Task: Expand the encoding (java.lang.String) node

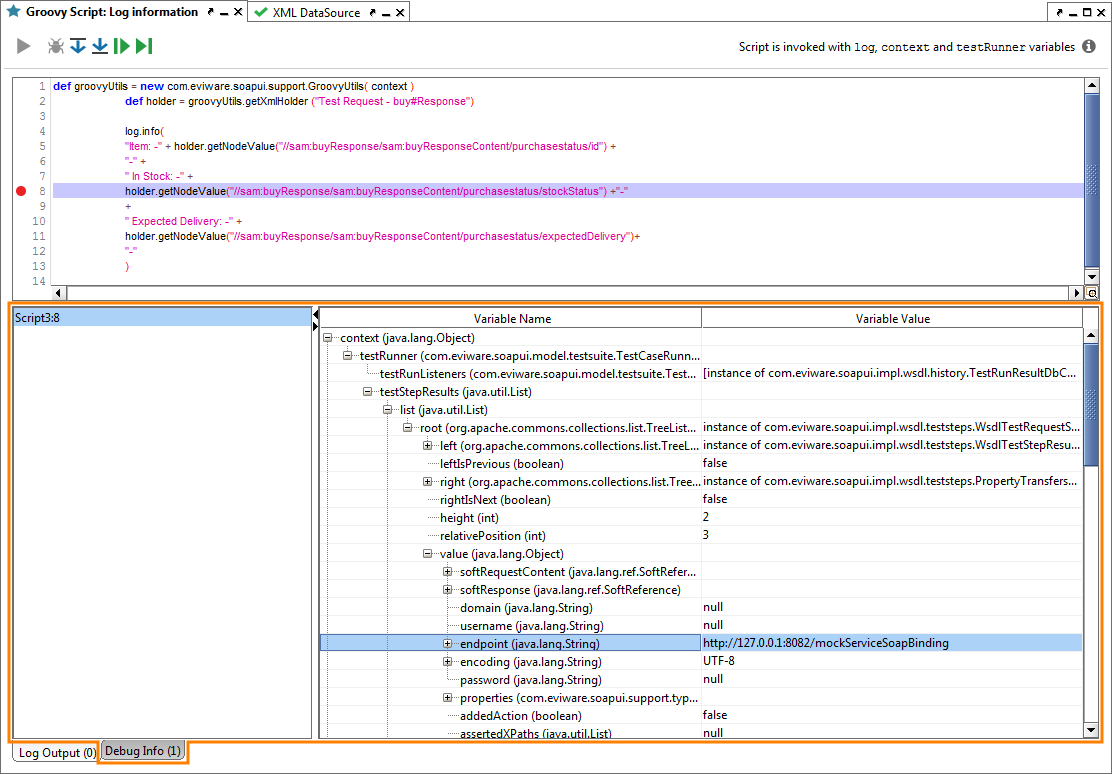Action: click(x=447, y=661)
